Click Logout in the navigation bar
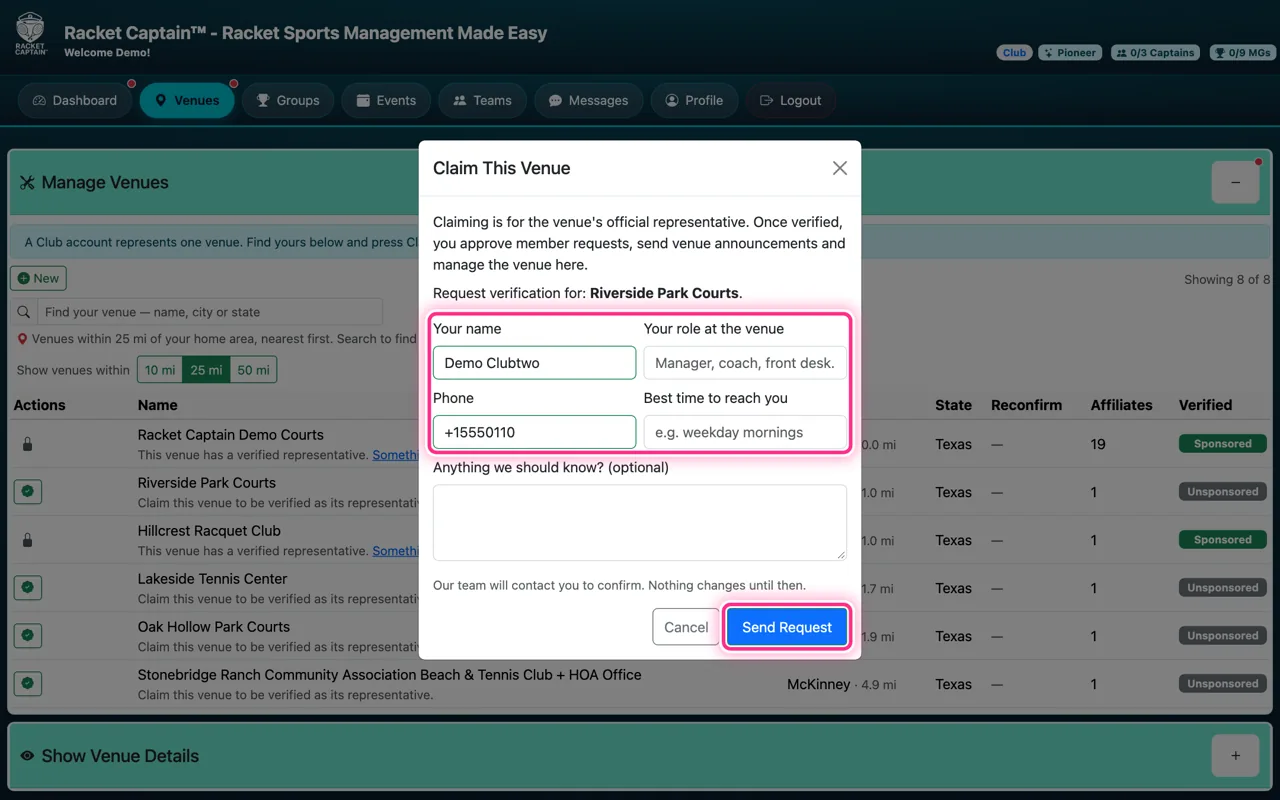This screenshot has height=800, width=1280. pyautogui.click(x=790, y=100)
